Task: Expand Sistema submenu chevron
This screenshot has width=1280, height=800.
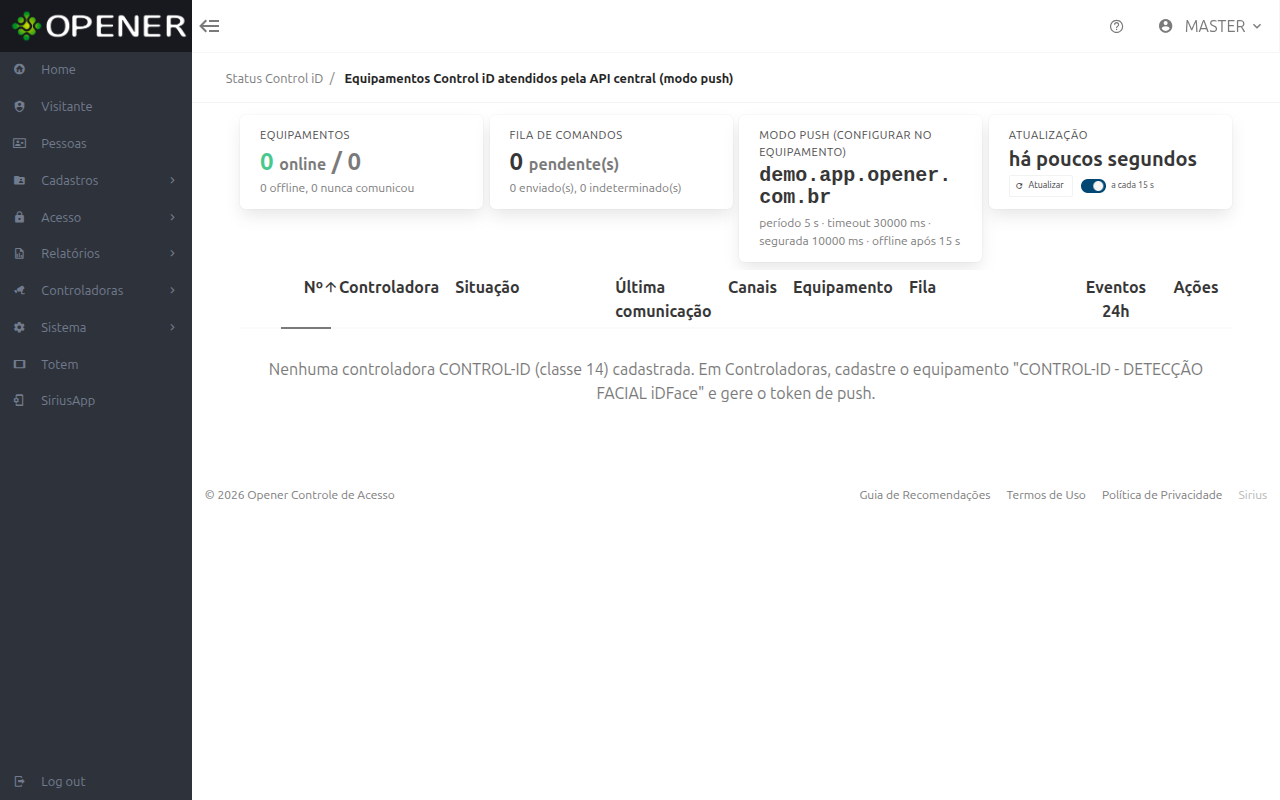Action: (173, 327)
